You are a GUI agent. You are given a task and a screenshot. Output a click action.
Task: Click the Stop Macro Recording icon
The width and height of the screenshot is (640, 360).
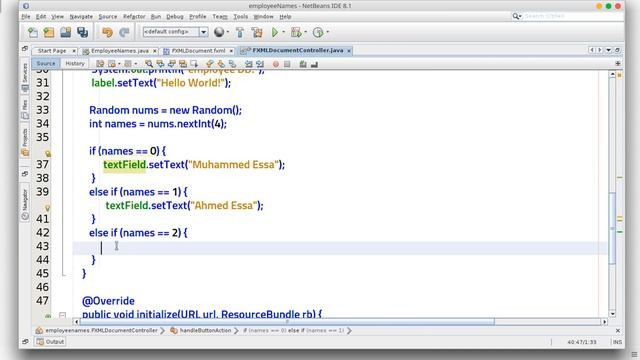pos(287,64)
